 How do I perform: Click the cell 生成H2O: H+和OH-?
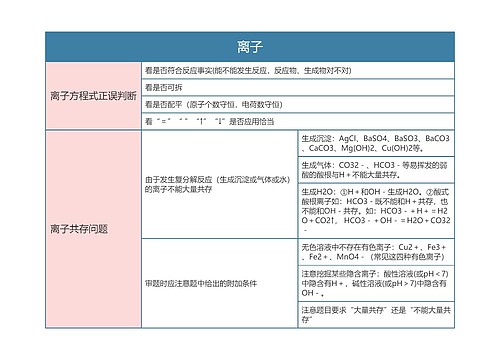[376, 211]
